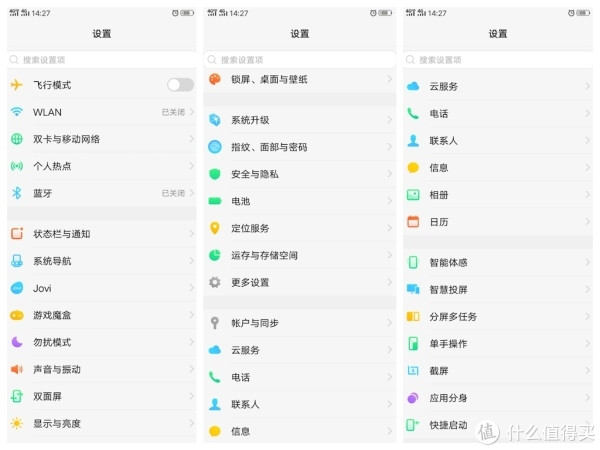Tap the 电池 battery icon
The image size is (600, 450).
[214, 201]
